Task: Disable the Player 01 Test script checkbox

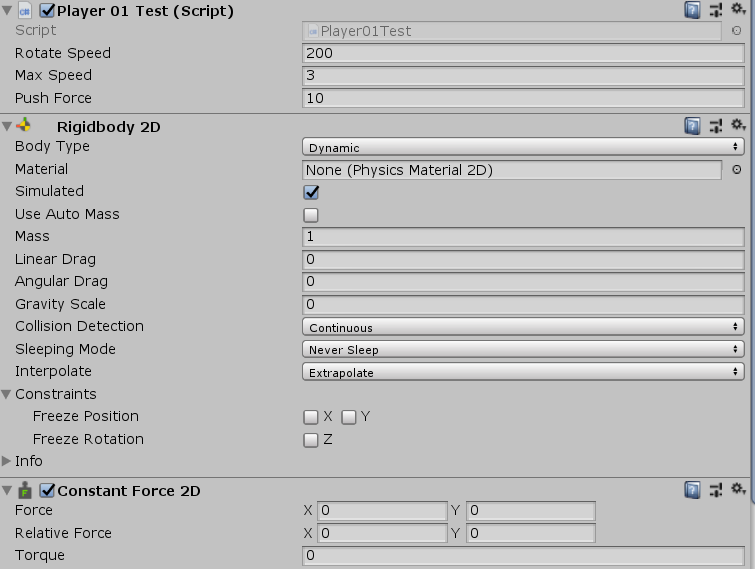Action: coord(47,10)
